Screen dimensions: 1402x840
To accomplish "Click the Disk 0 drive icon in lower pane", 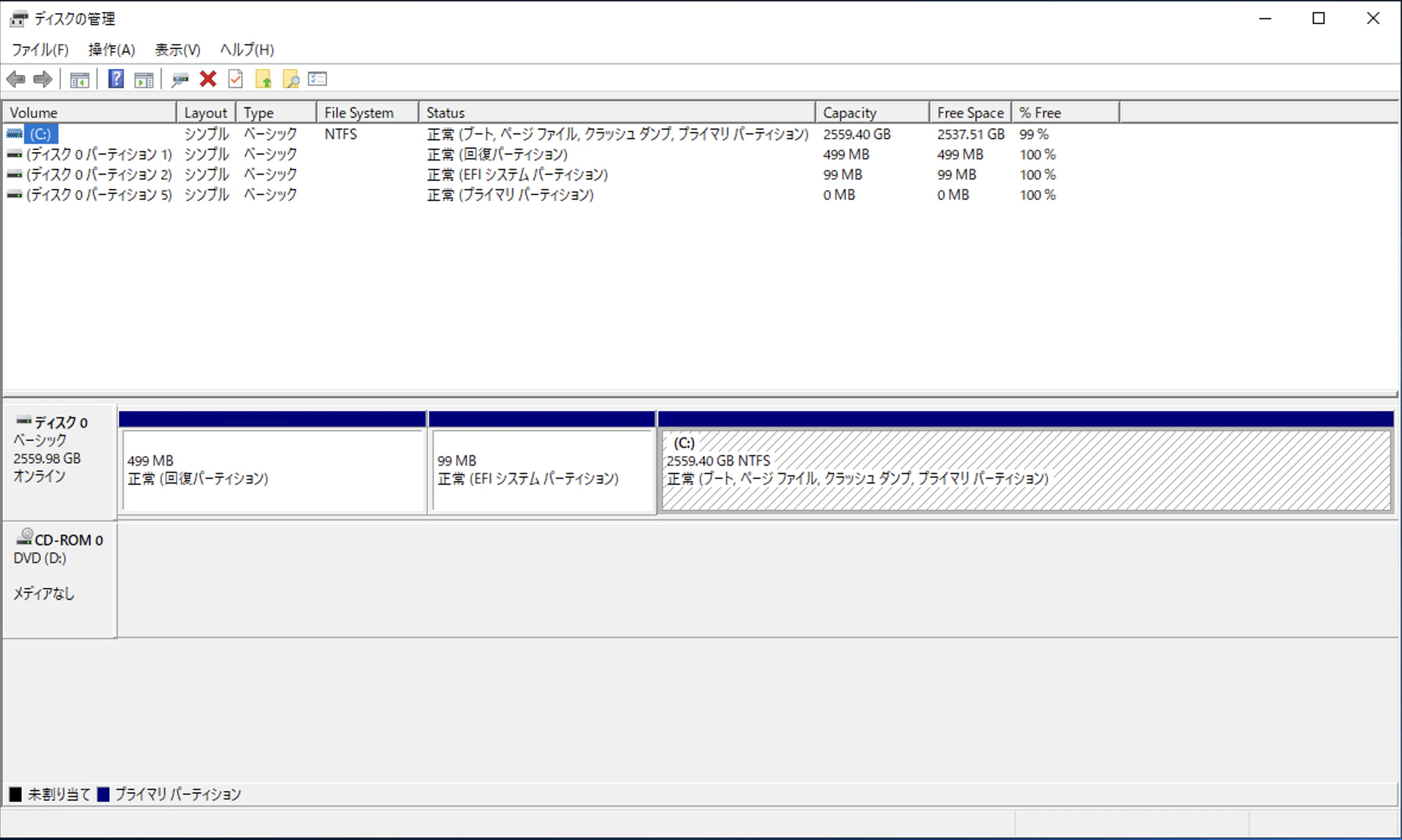I will click(24, 421).
